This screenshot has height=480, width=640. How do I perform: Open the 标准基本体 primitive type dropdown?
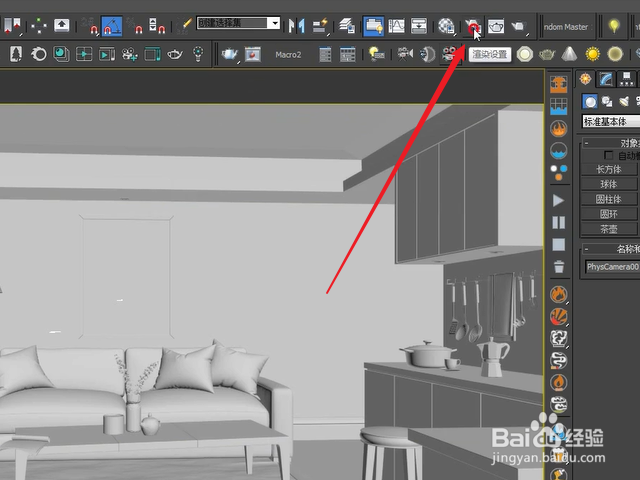(x=611, y=121)
